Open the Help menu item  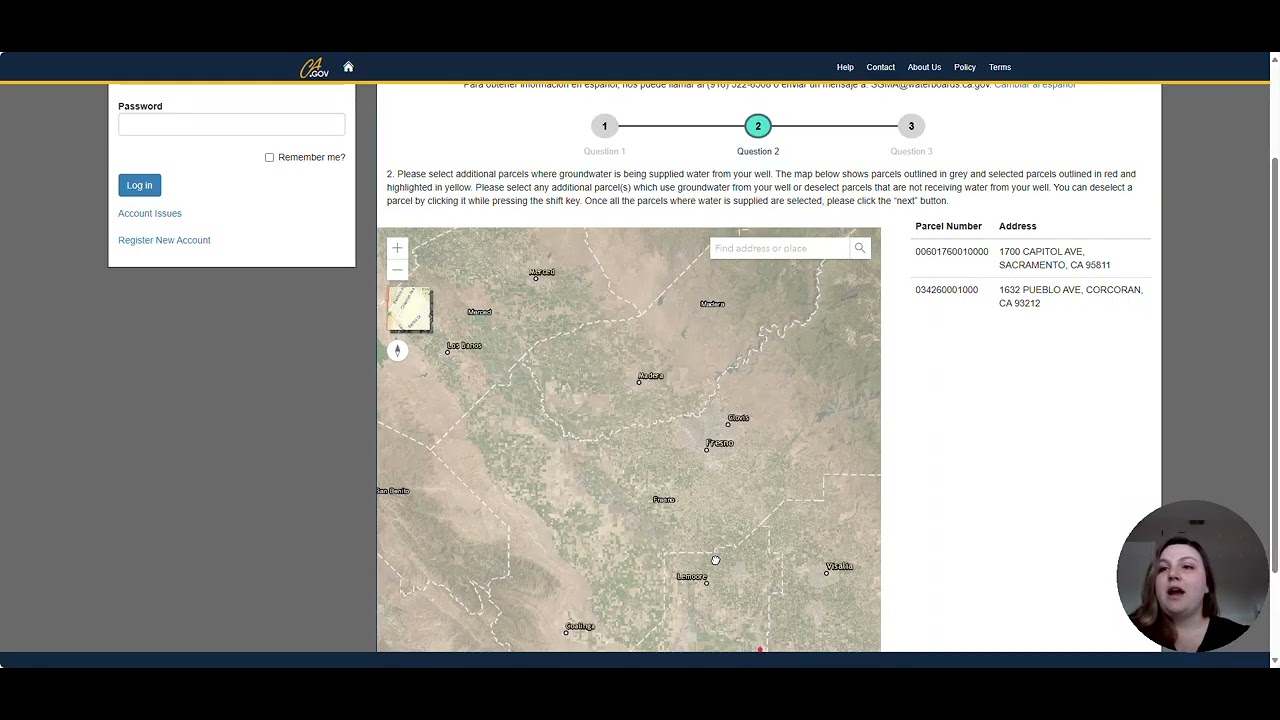click(845, 67)
